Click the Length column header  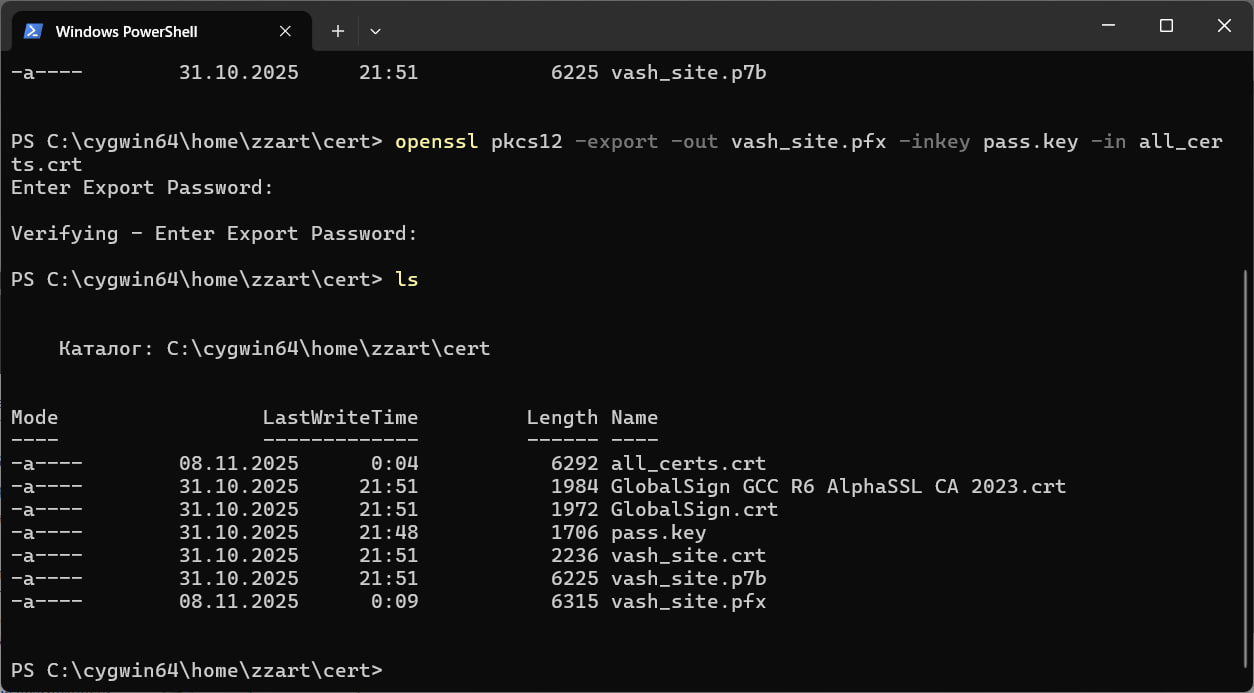[x=562, y=418]
